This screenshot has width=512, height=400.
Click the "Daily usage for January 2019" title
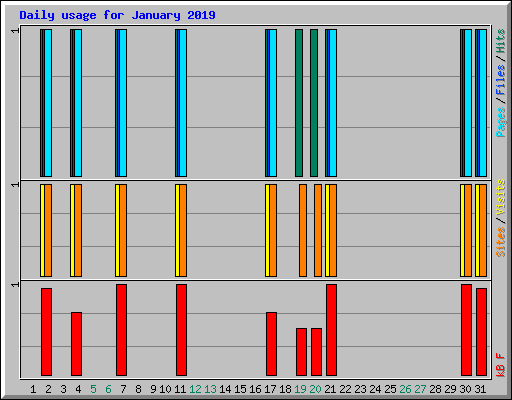click(117, 15)
